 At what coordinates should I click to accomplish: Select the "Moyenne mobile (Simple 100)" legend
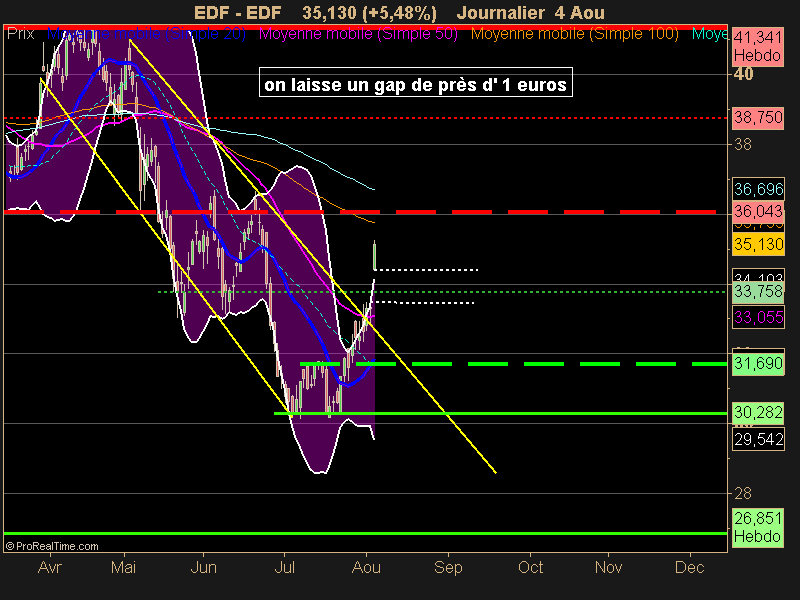[x=574, y=34]
